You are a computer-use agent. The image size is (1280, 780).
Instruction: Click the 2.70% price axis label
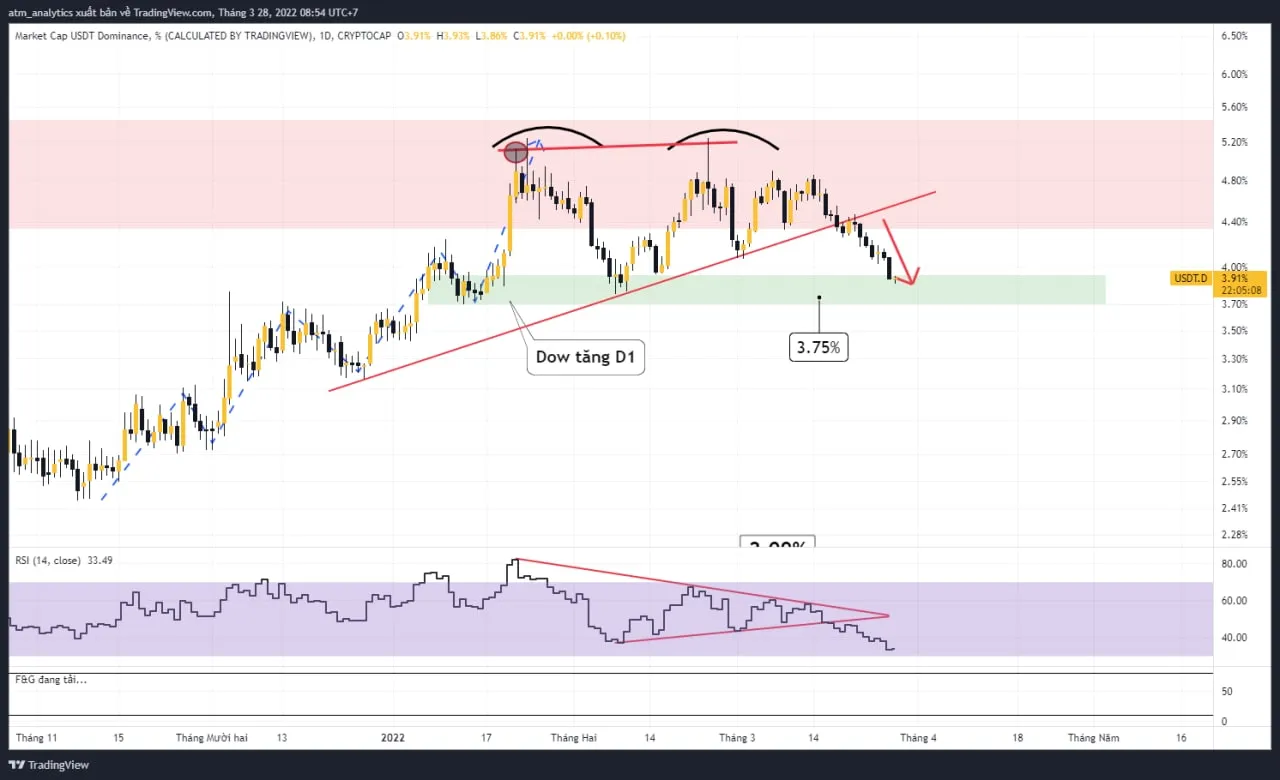(x=1234, y=454)
